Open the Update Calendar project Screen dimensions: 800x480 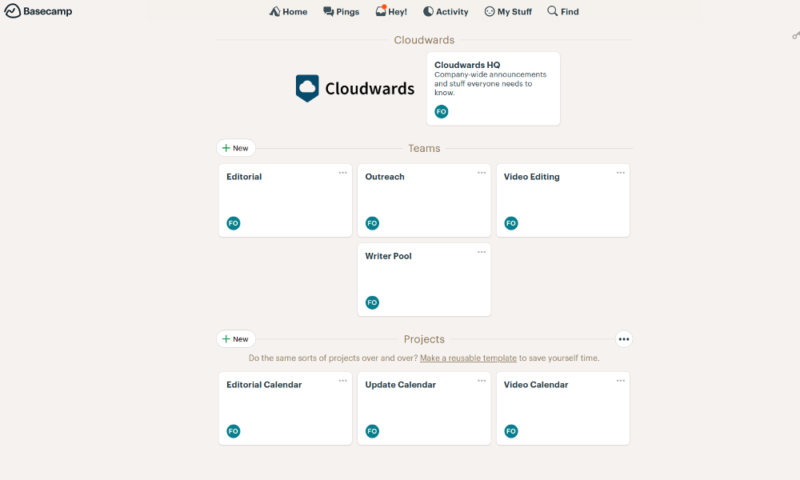424,408
